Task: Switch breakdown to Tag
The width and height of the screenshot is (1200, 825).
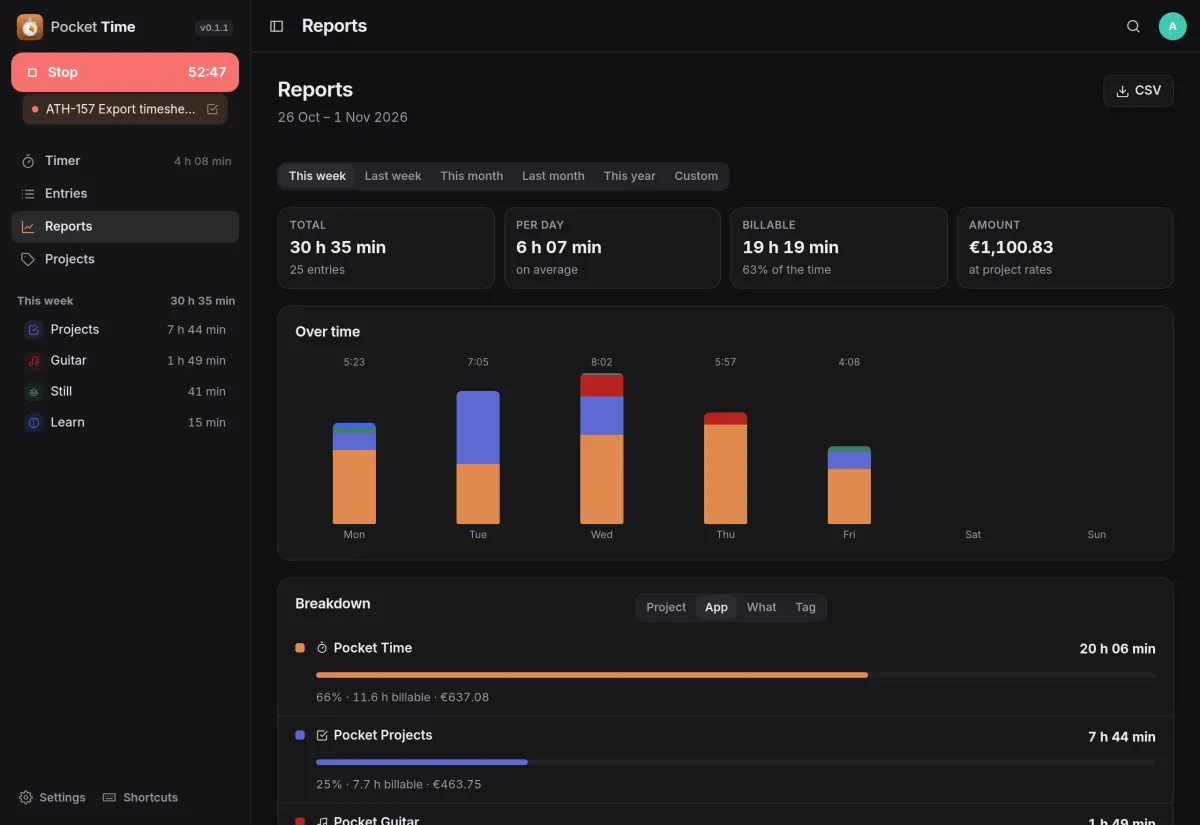Action: click(x=806, y=607)
